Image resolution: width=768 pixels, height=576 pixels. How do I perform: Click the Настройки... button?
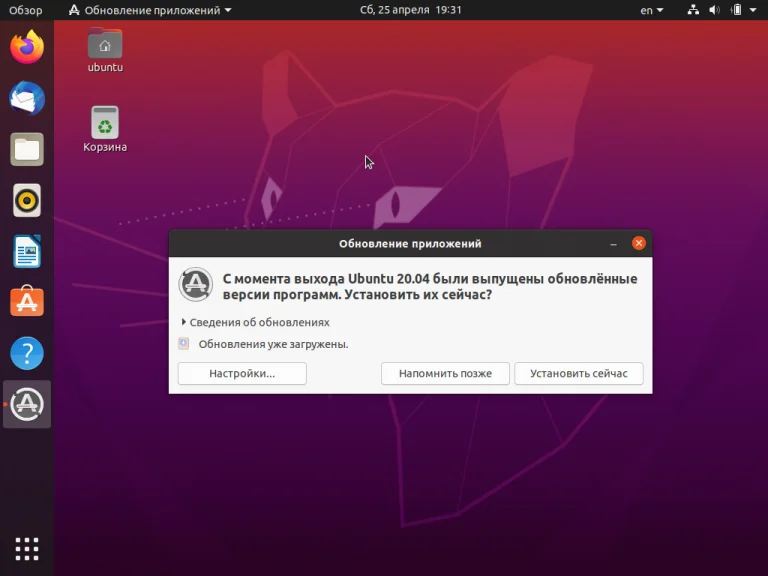[242, 374]
